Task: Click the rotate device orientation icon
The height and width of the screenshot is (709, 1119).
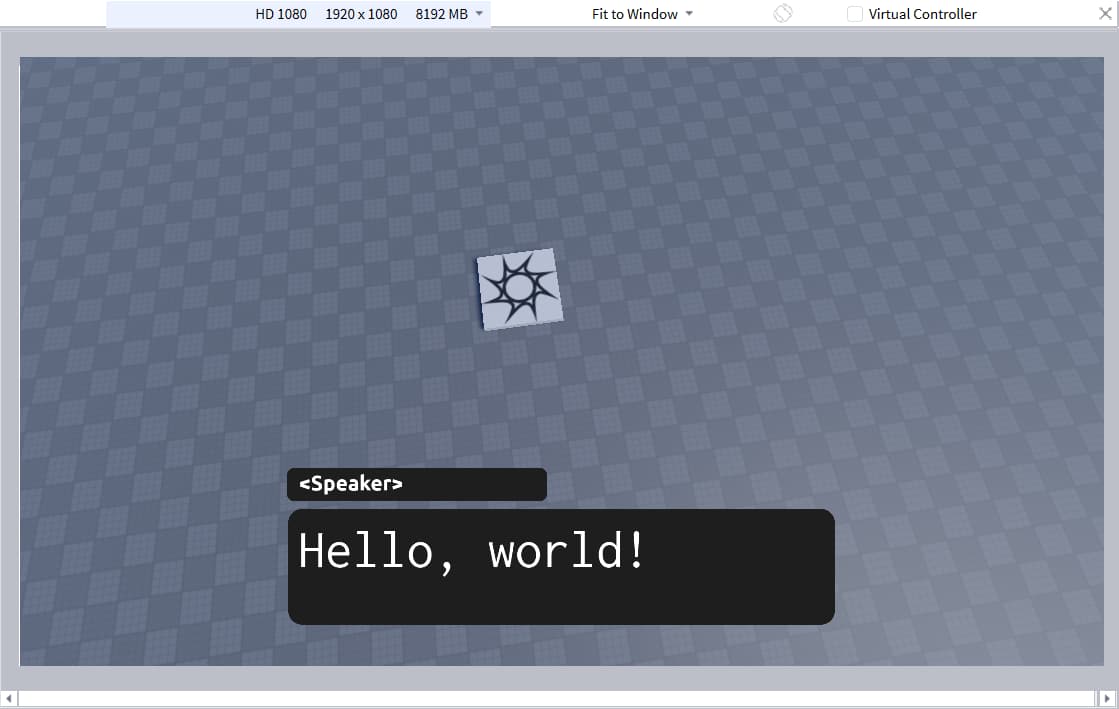Action: [x=783, y=14]
